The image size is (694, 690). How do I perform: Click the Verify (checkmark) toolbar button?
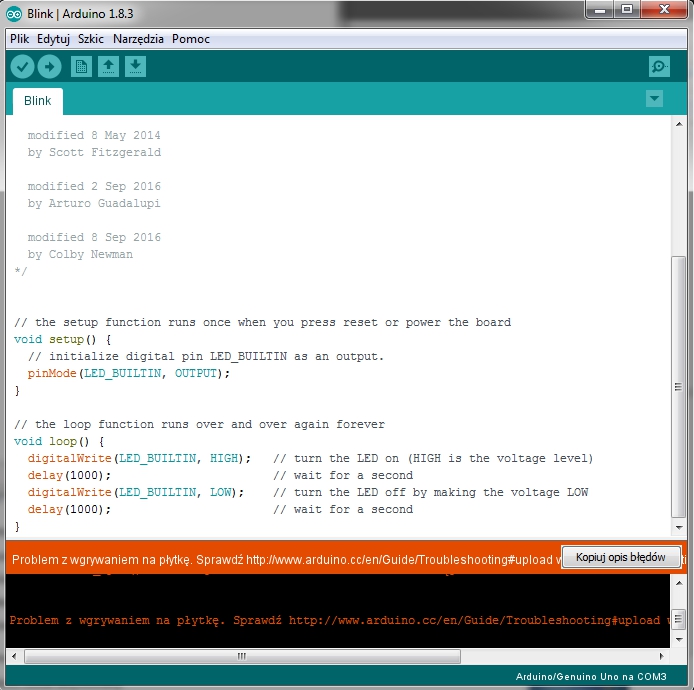22,67
